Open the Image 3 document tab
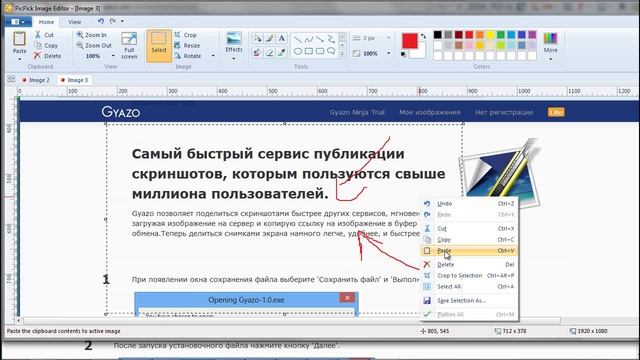 point(74,80)
